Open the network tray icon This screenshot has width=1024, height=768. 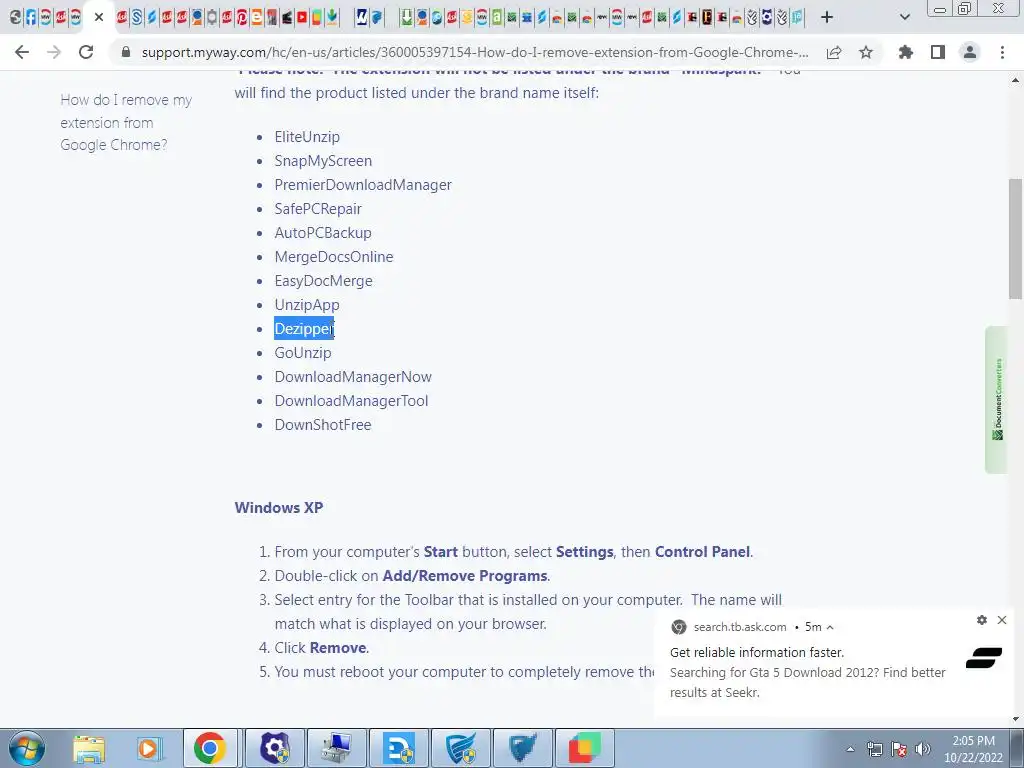tap(874, 749)
